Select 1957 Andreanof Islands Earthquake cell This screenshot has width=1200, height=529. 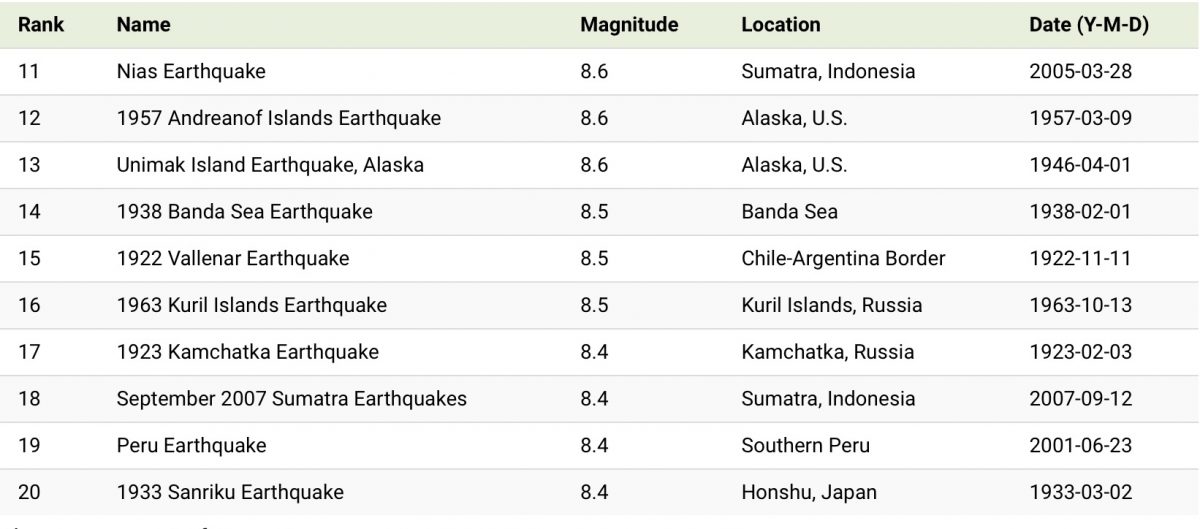pos(278,118)
